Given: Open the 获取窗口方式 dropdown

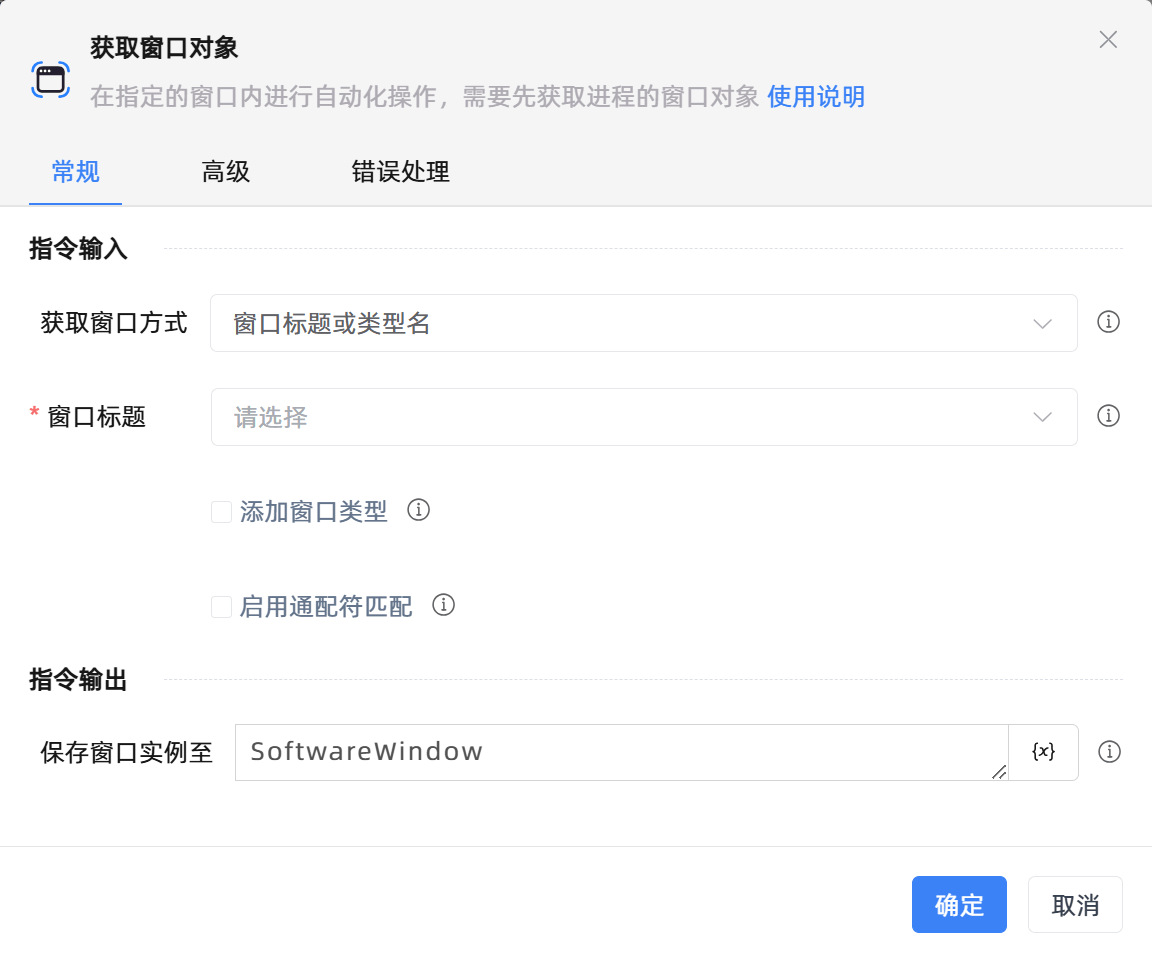Looking at the screenshot, I should point(644,322).
